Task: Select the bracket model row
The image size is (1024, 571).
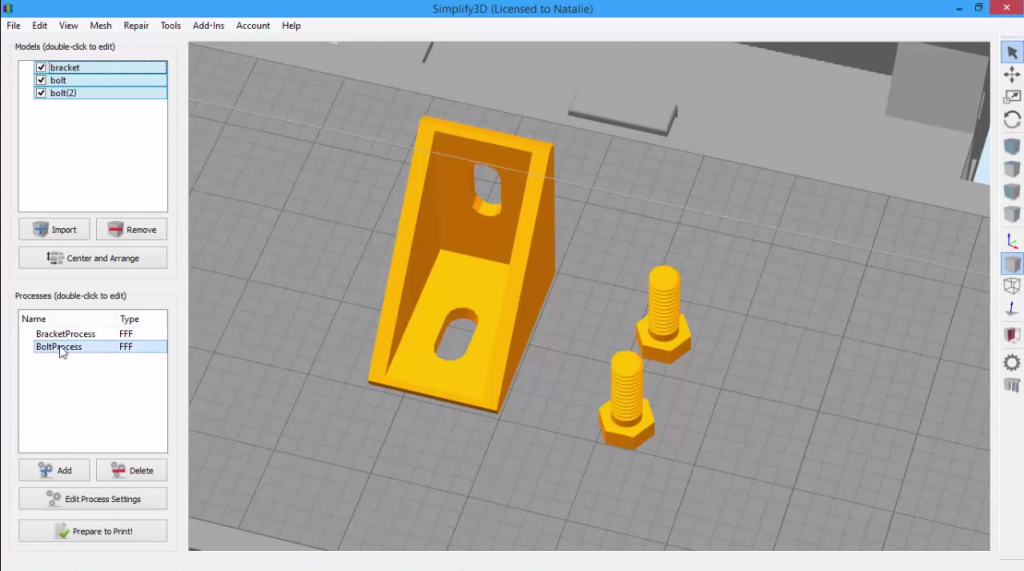Action: [101, 67]
